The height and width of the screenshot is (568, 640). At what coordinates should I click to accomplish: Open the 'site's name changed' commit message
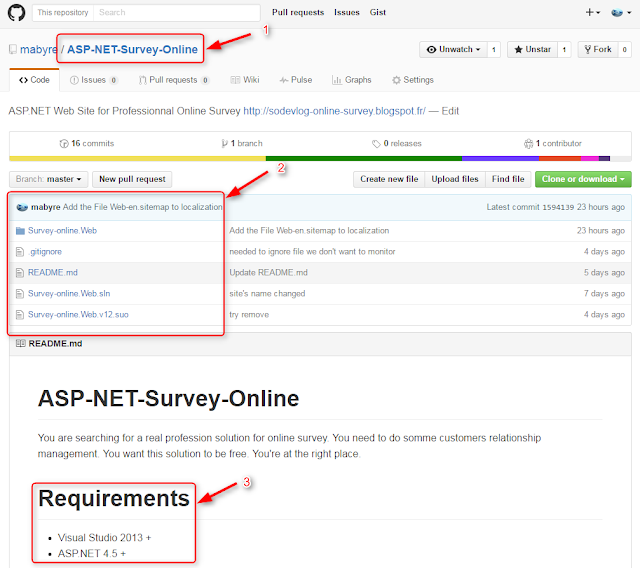(x=267, y=294)
